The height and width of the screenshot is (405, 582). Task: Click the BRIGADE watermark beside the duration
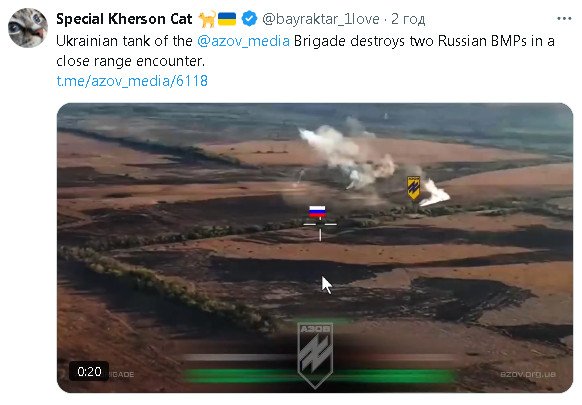(121, 375)
